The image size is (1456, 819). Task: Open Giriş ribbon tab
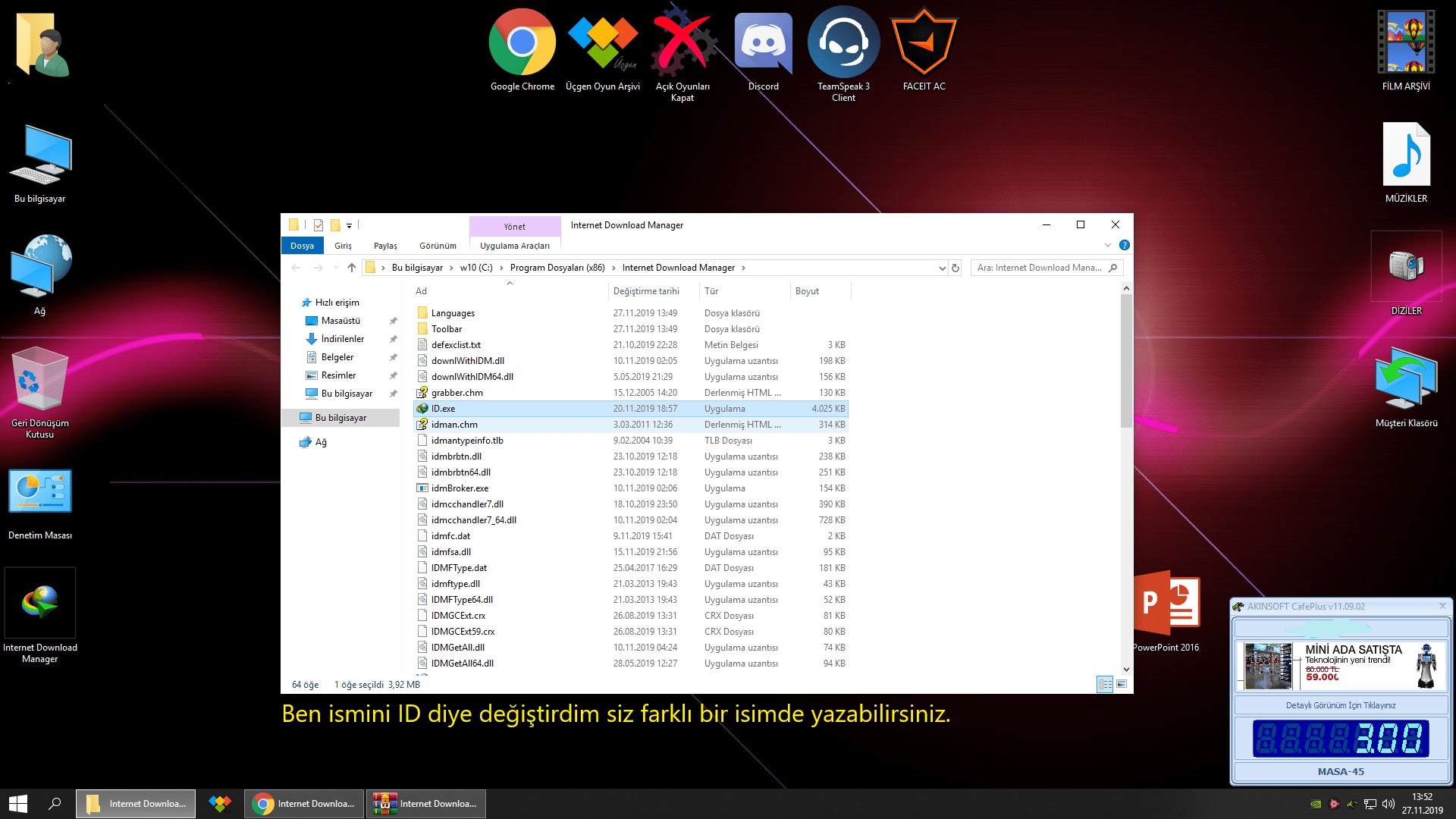pos(343,246)
